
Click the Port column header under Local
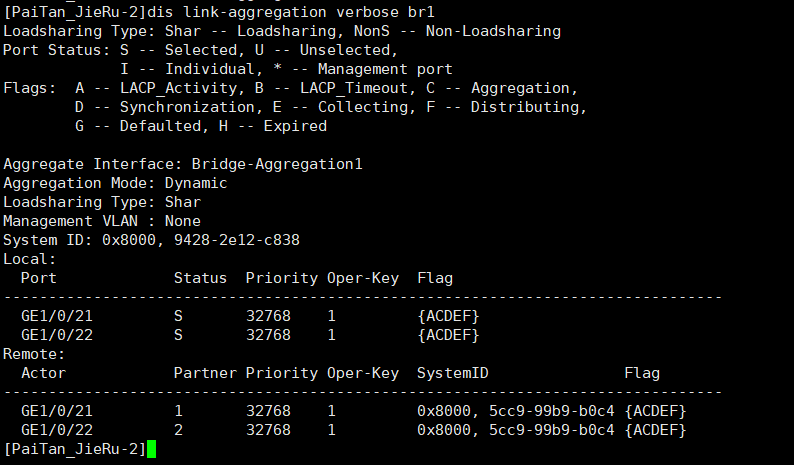pyautogui.click(x=39, y=278)
